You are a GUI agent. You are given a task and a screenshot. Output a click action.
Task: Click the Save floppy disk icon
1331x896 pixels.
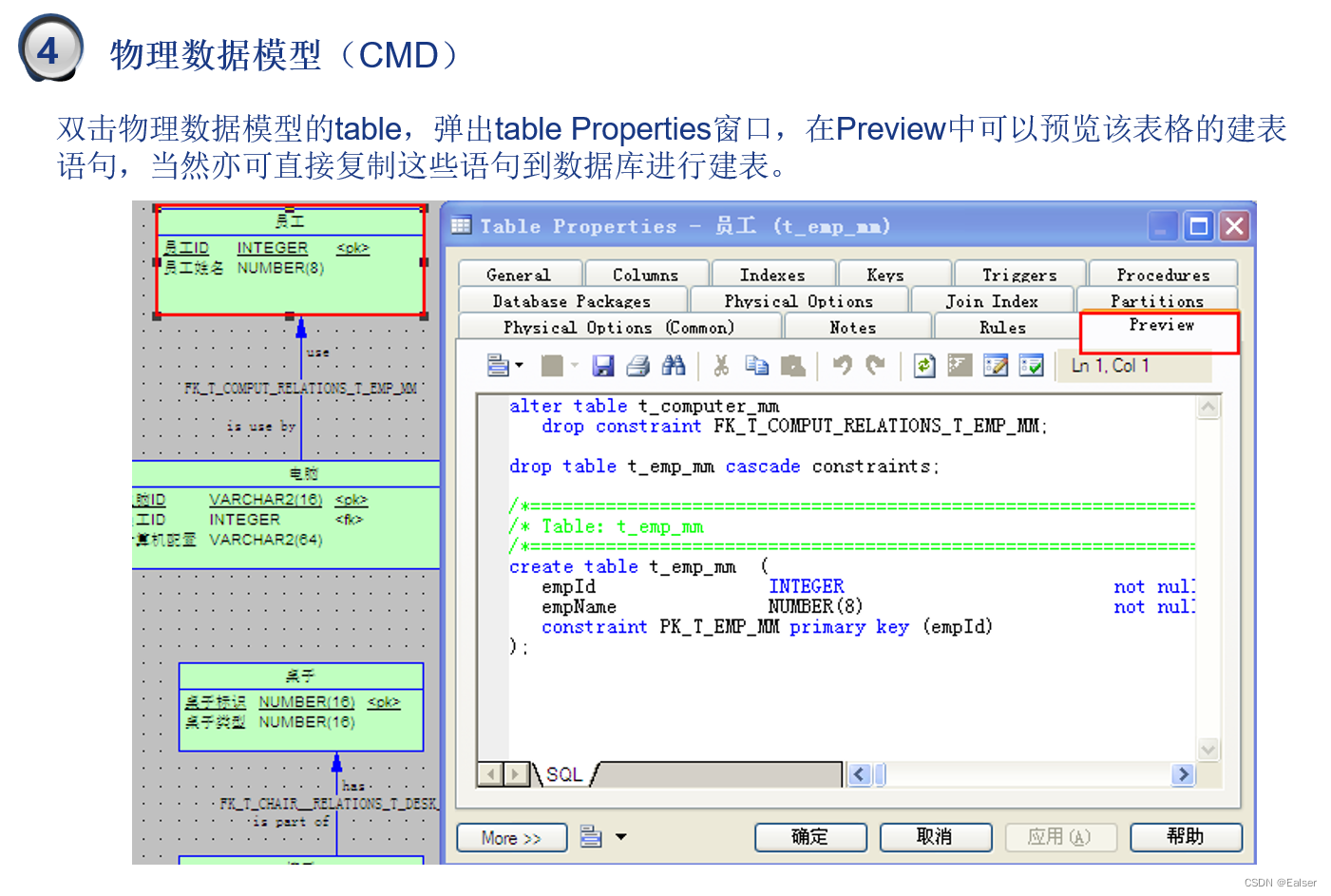(603, 366)
